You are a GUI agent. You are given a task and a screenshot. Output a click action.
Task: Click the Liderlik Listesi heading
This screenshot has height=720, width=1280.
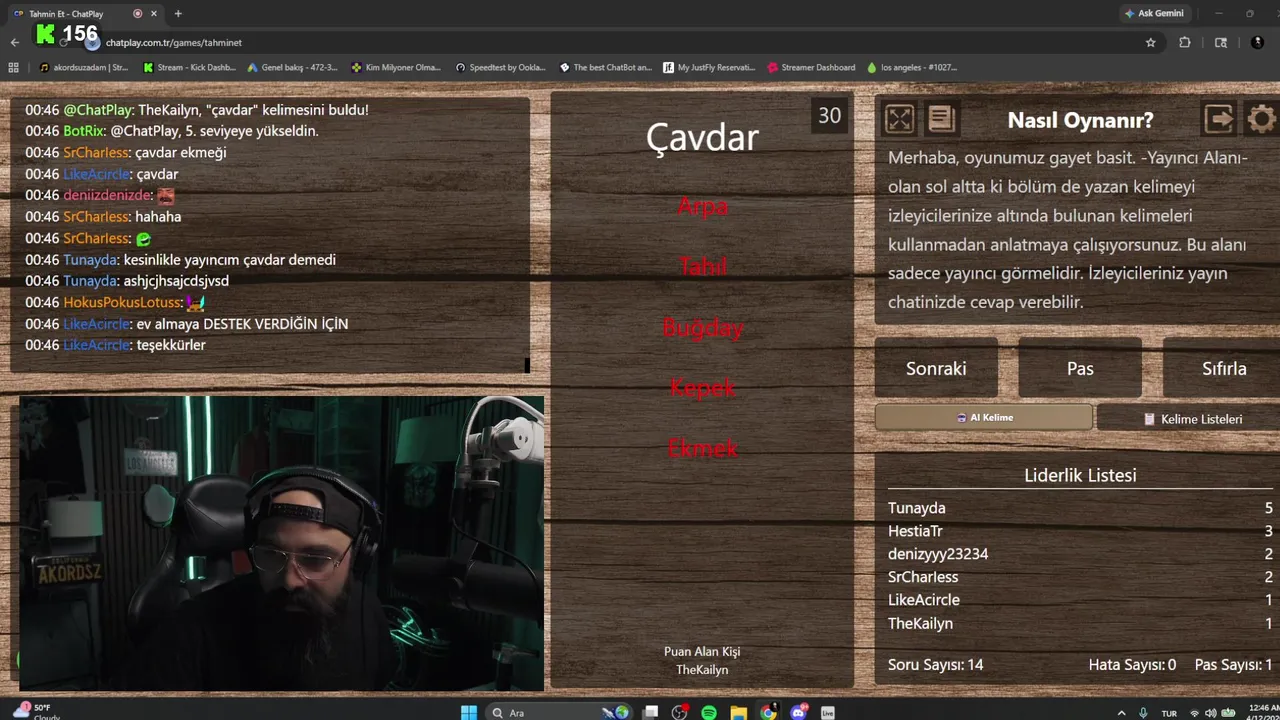tap(1080, 476)
